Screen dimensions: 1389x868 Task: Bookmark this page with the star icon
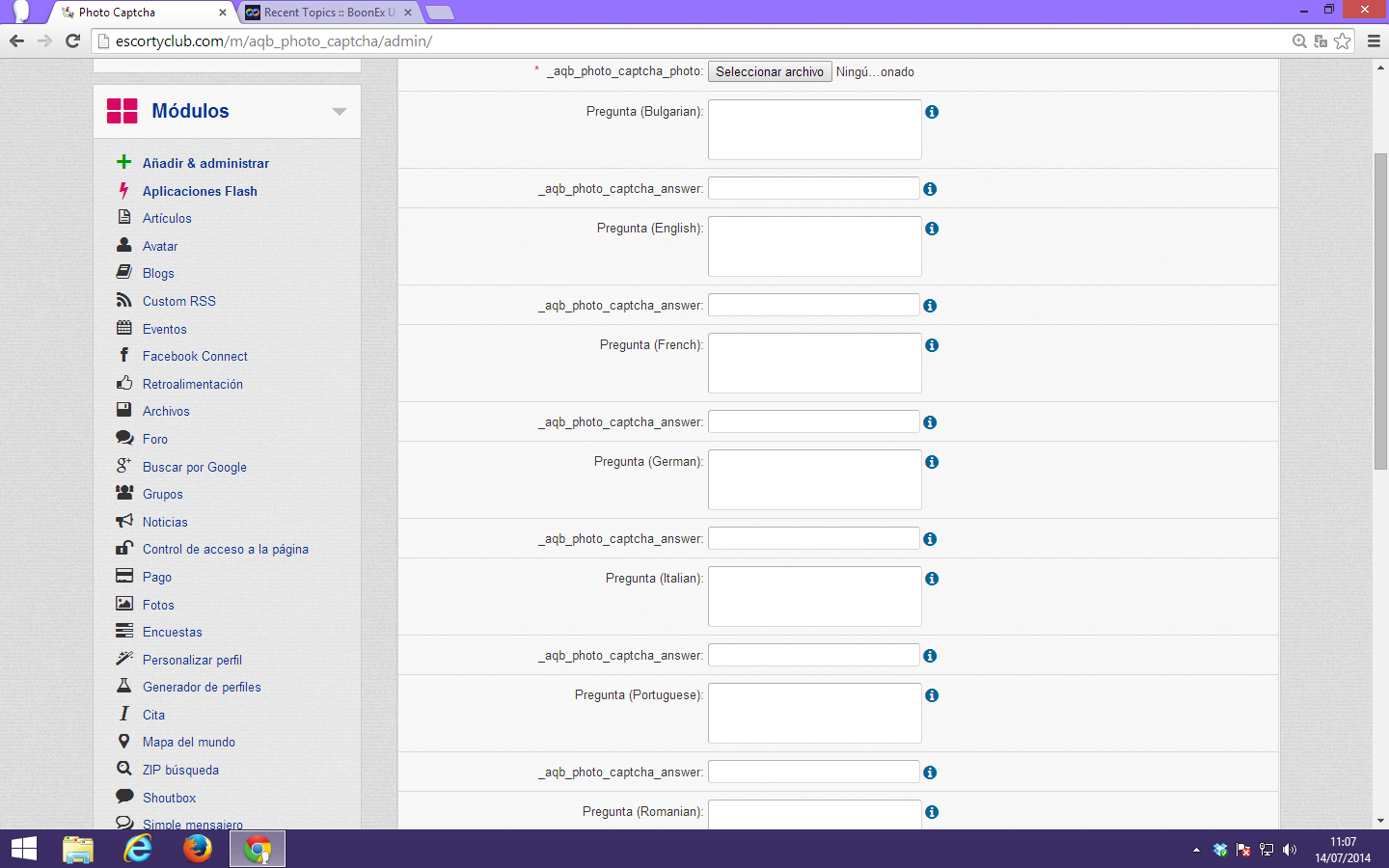[x=1342, y=41]
